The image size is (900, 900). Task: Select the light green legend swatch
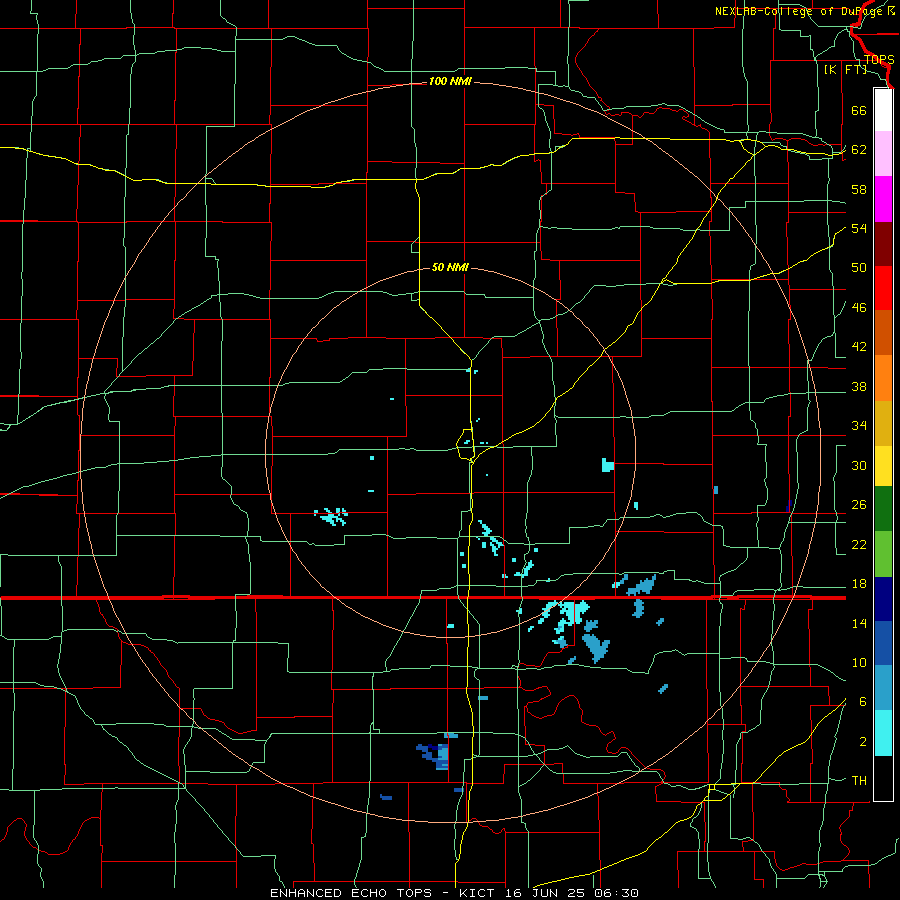pyautogui.click(x=883, y=554)
